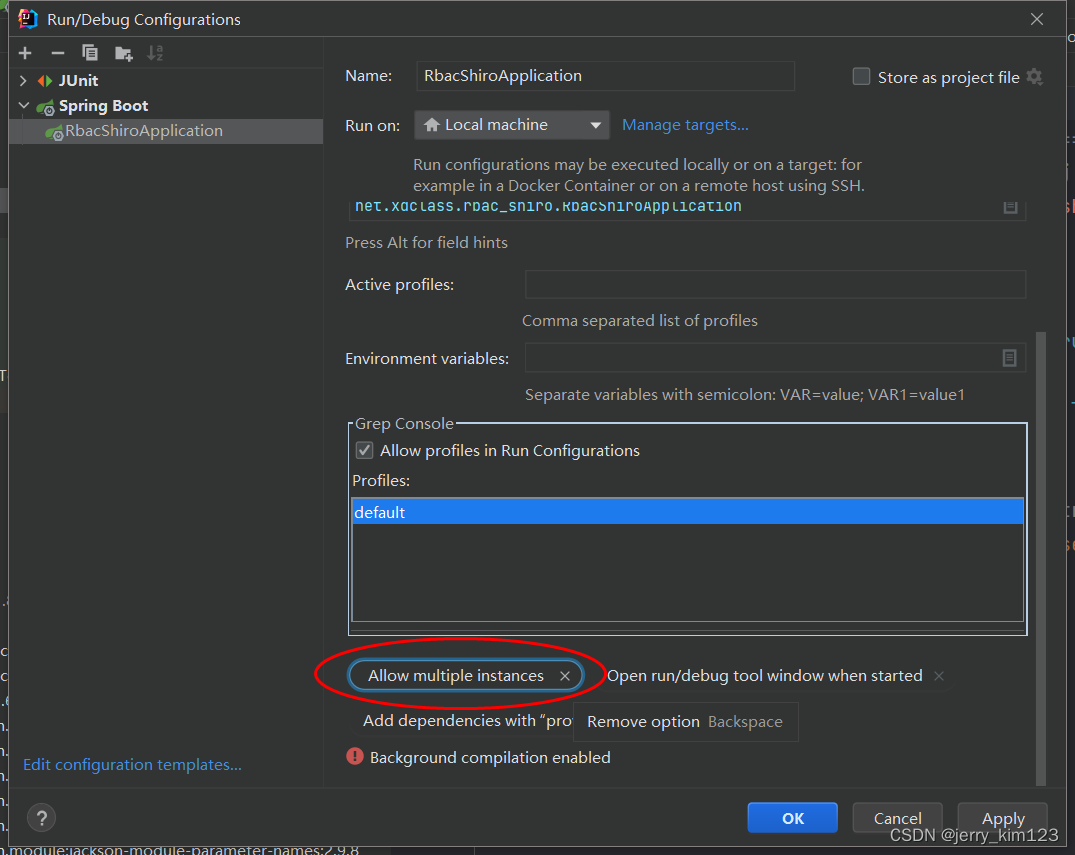Confirm with the OK button

coord(793,817)
